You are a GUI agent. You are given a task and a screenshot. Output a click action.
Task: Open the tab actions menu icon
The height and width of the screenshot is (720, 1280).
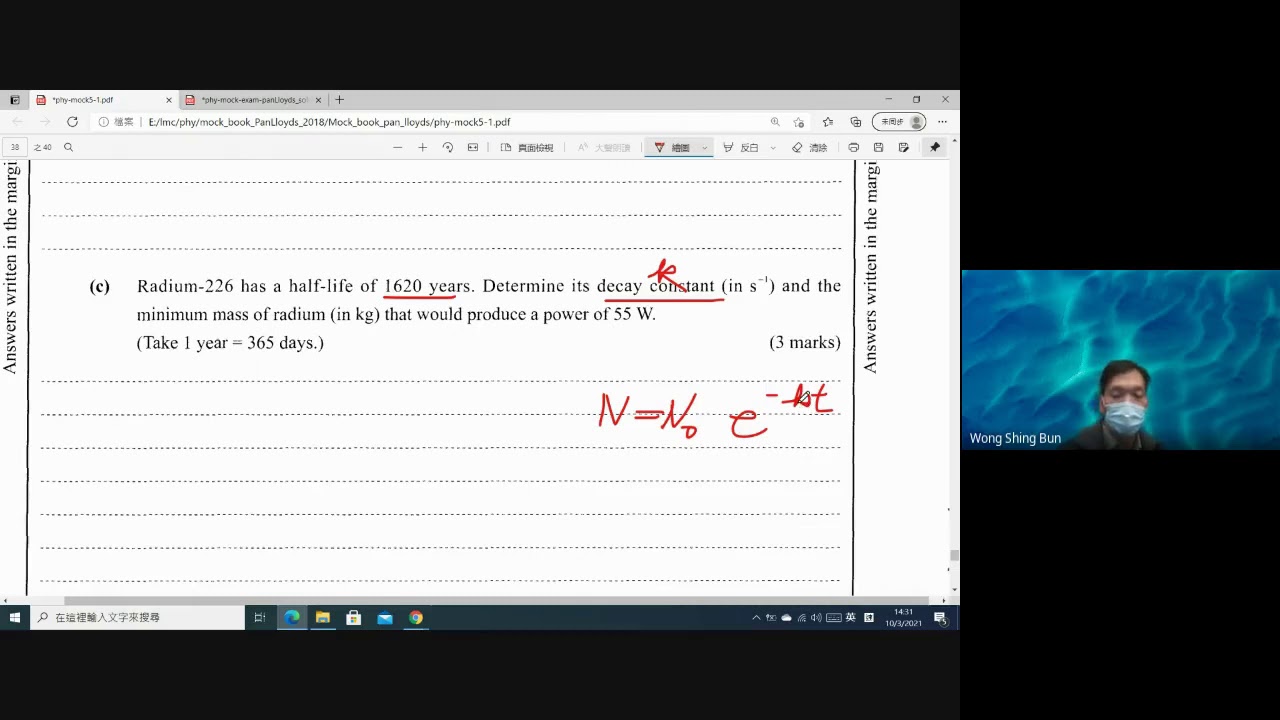pyautogui.click(x=14, y=100)
